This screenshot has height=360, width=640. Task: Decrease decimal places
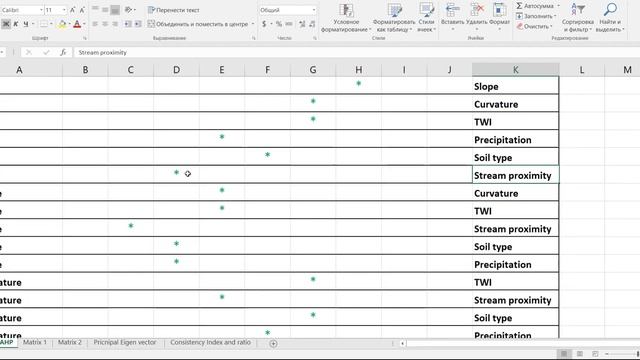(x=312, y=24)
